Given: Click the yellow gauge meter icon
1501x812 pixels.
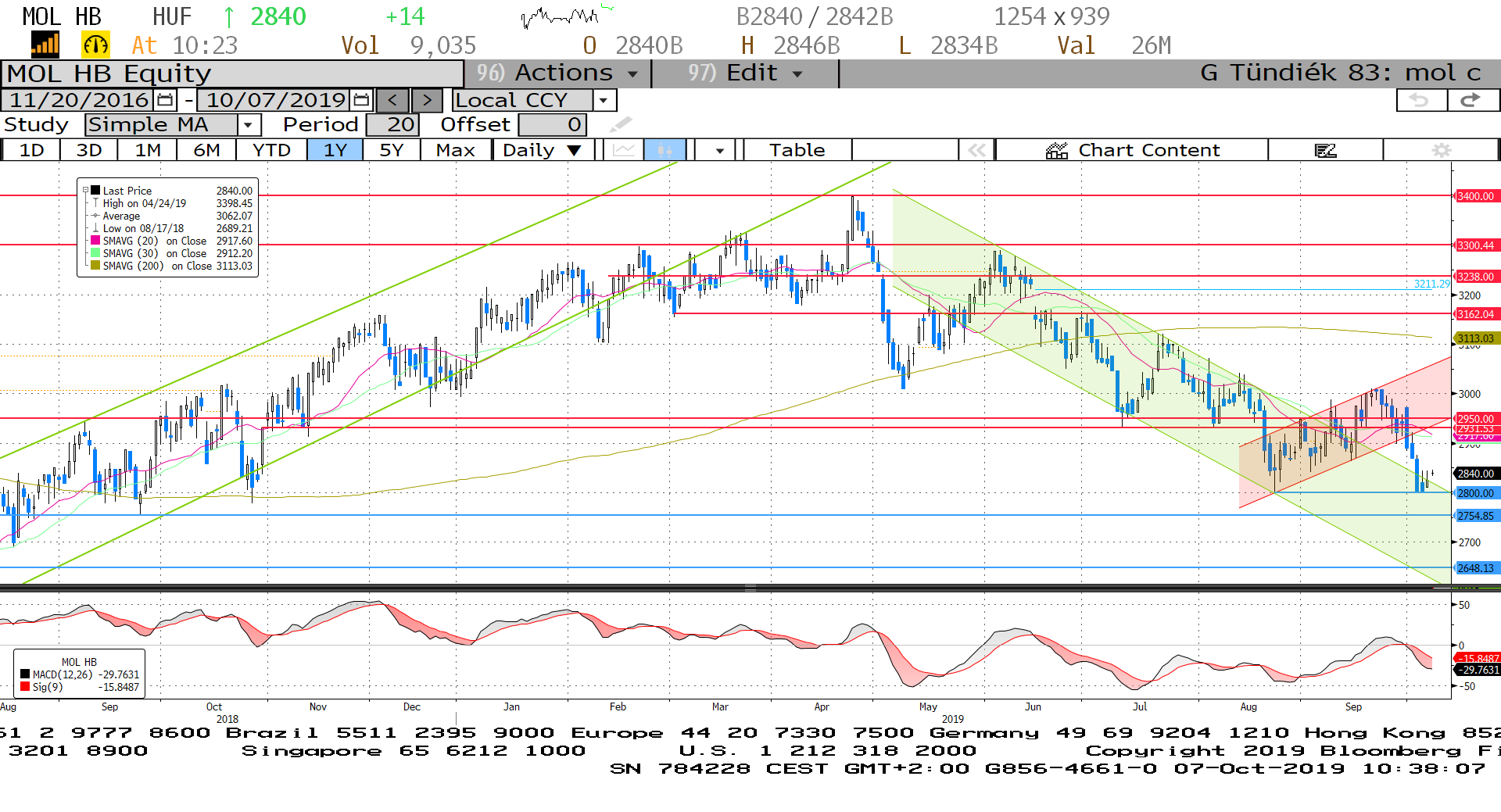Looking at the screenshot, I should (95, 45).
